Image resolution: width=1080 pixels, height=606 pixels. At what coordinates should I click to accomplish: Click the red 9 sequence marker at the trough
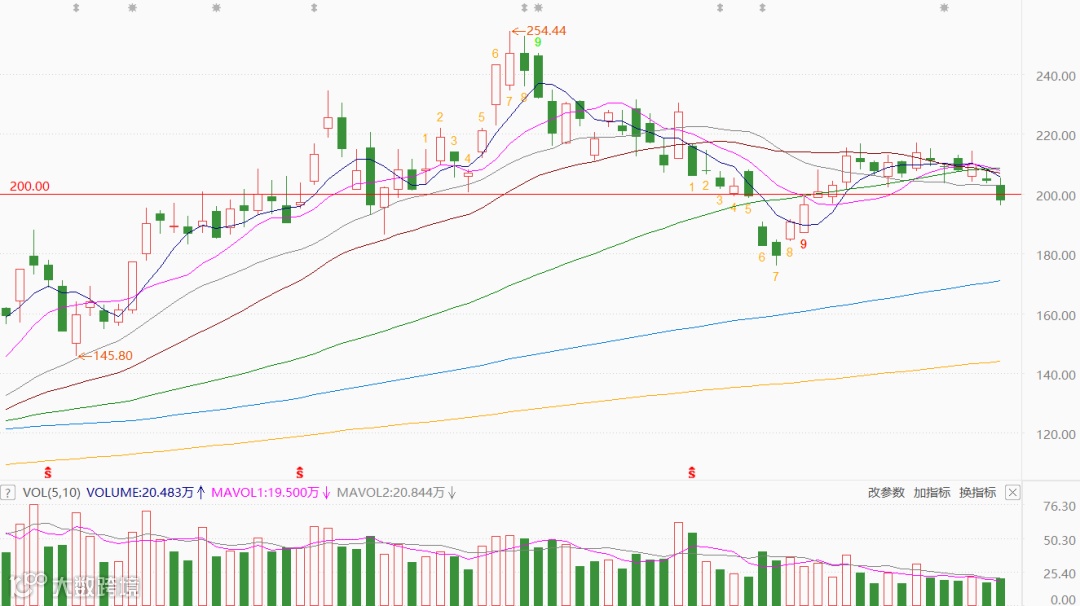tap(803, 244)
